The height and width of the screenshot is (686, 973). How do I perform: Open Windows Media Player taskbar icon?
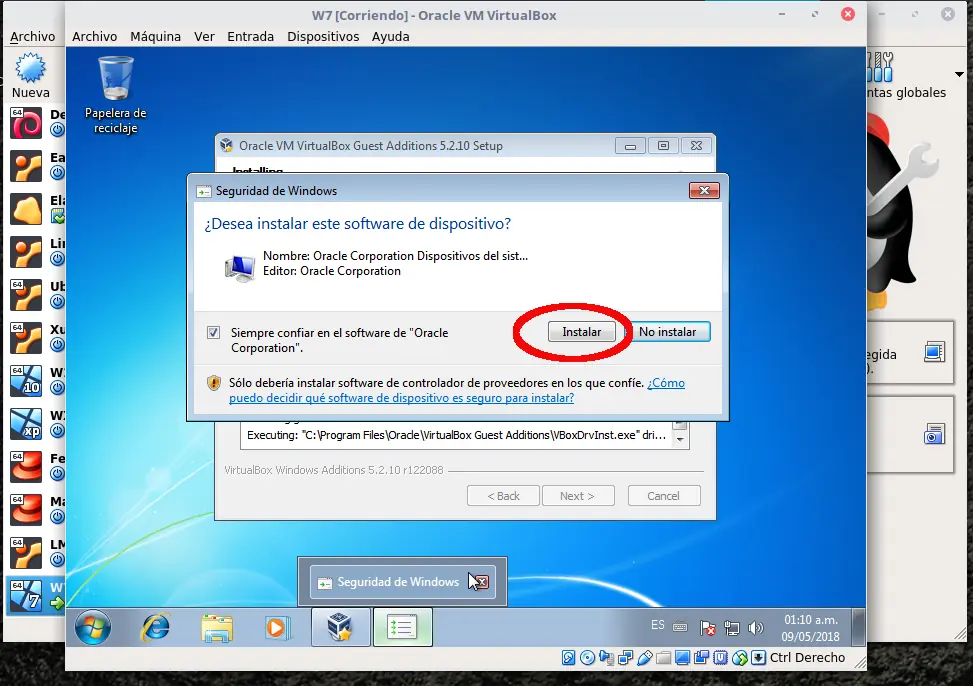coord(277,628)
